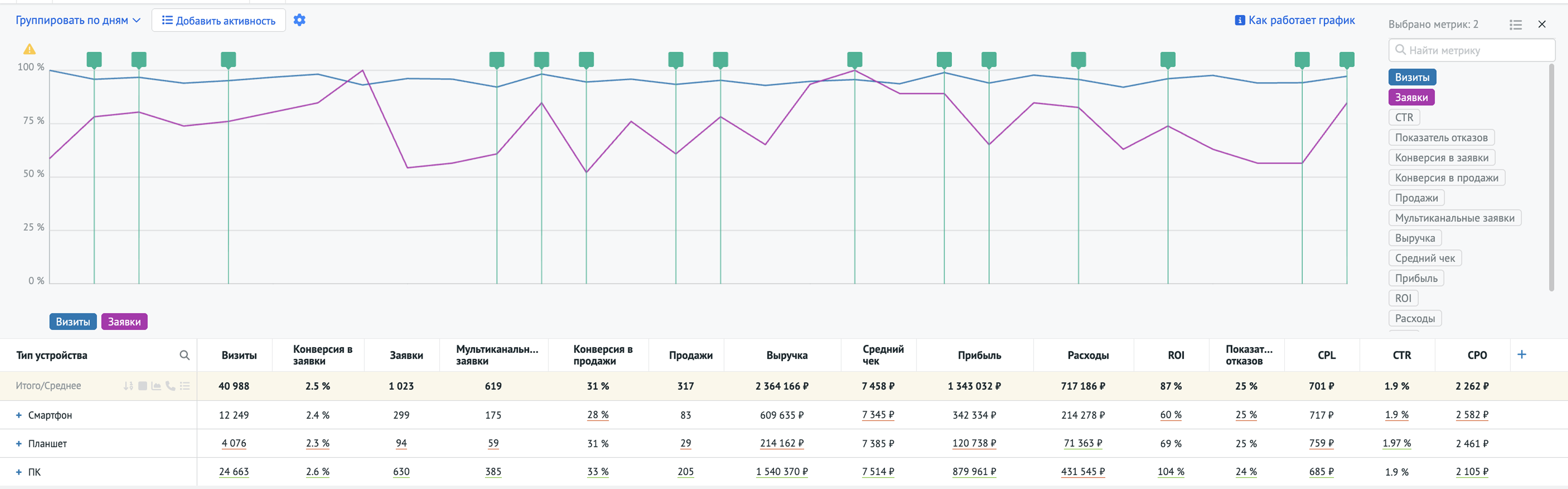Open chart settings gear icon
Screen dimensions: 1568x489
[x=299, y=20]
